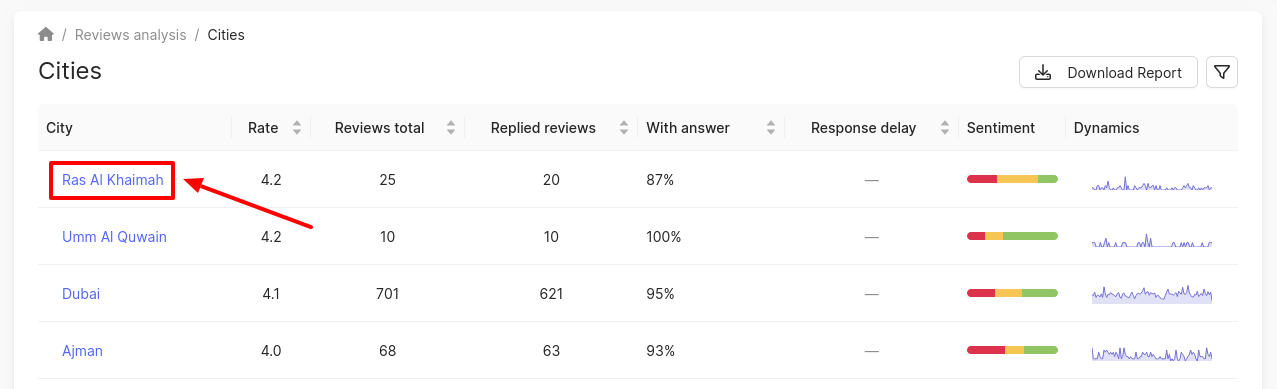Click the Sentiment column header
The image size is (1277, 389).
click(x=1001, y=128)
